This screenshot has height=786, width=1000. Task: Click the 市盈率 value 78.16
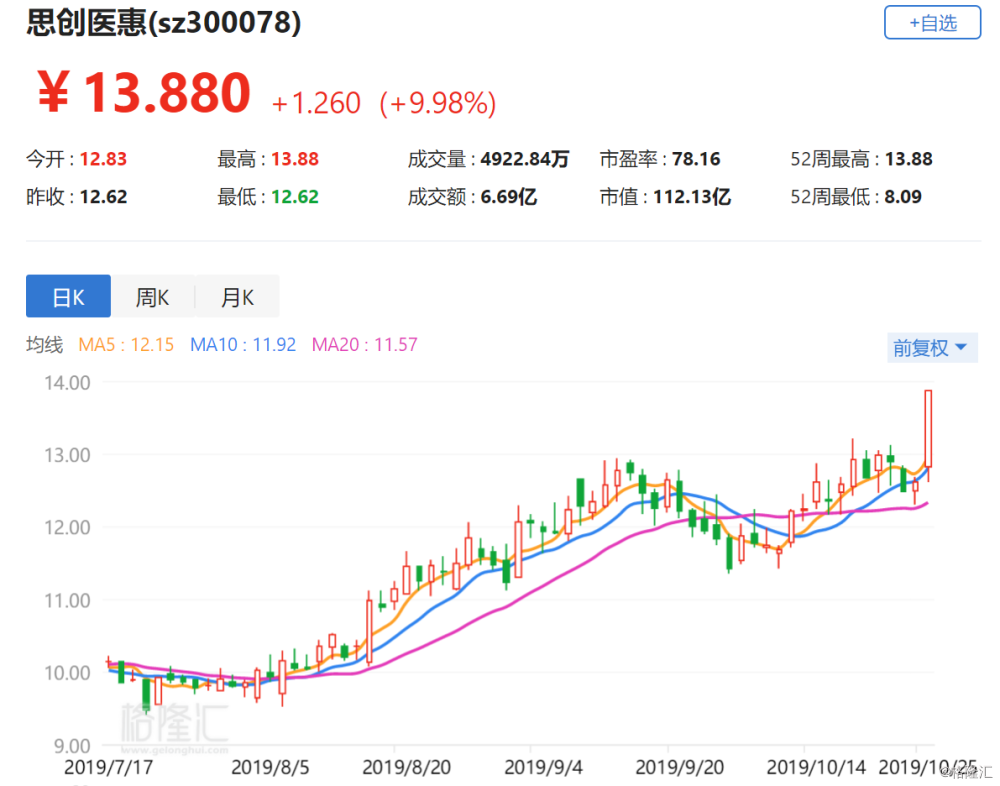point(696,159)
